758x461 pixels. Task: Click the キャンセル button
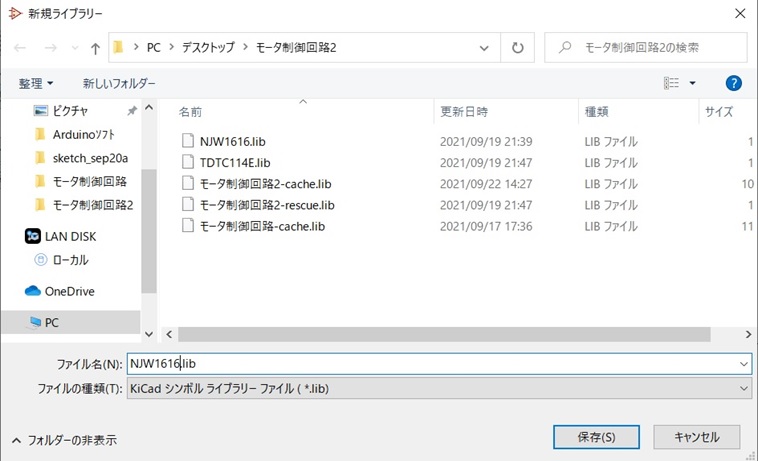tap(696, 437)
